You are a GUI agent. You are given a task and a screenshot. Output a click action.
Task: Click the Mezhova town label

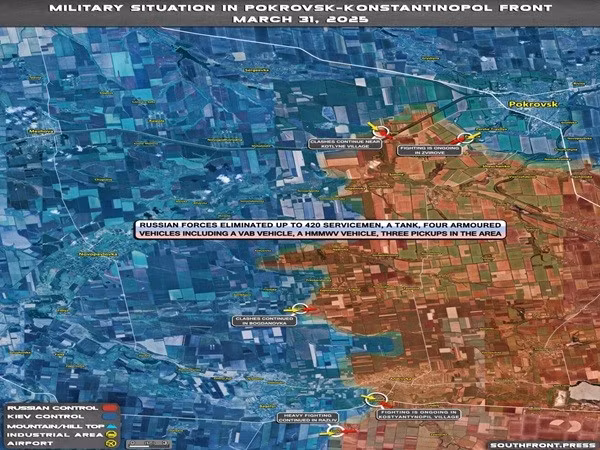pyautogui.click(x=41, y=132)
